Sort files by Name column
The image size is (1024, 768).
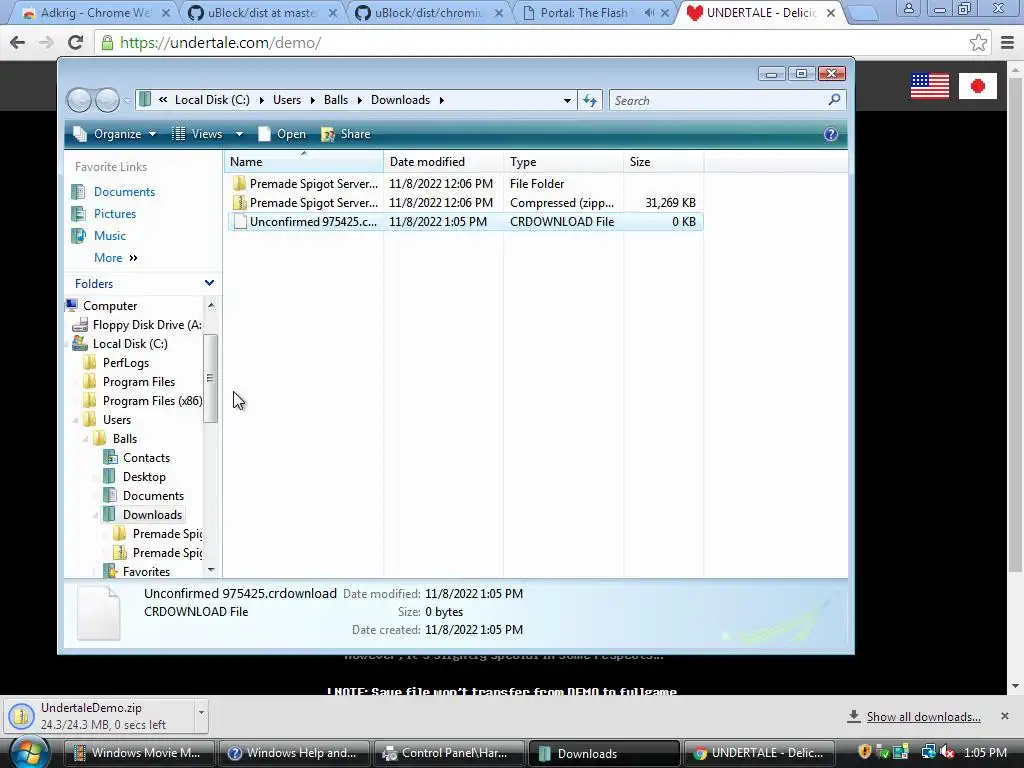(x=304, y=161)
